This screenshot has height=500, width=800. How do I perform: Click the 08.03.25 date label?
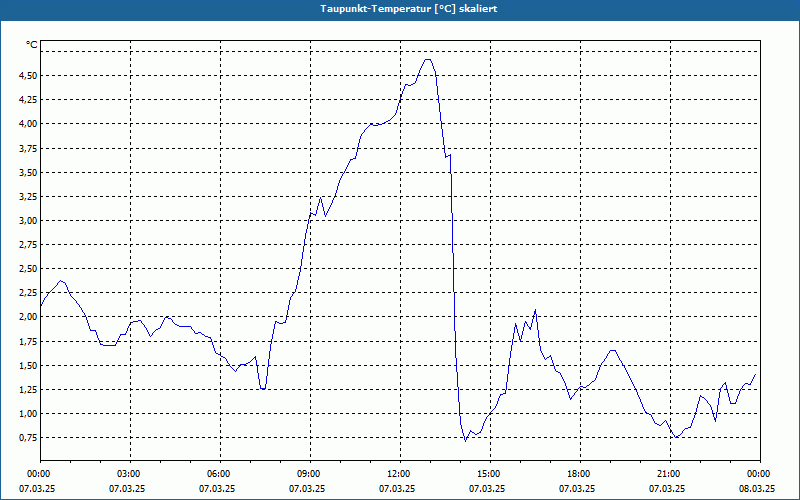point(757,488)
